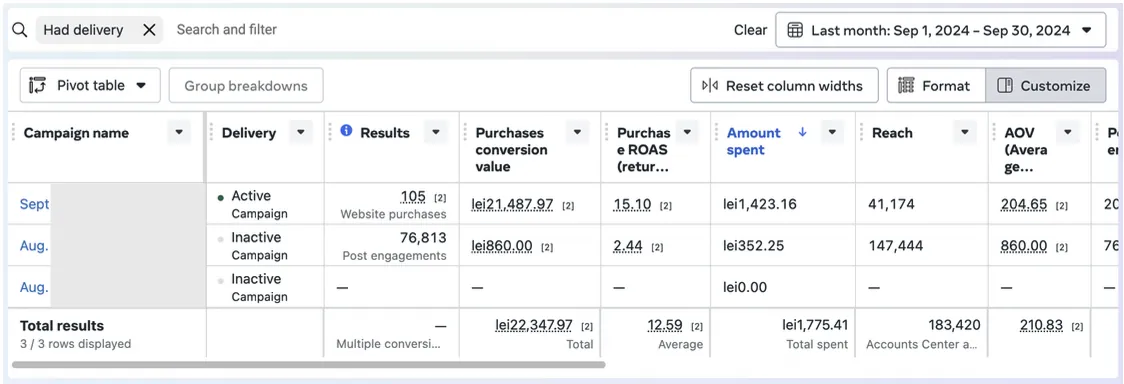The image size is (1124, 384).
Task: Click the Pivot table icon
Action: coord(37,85)
